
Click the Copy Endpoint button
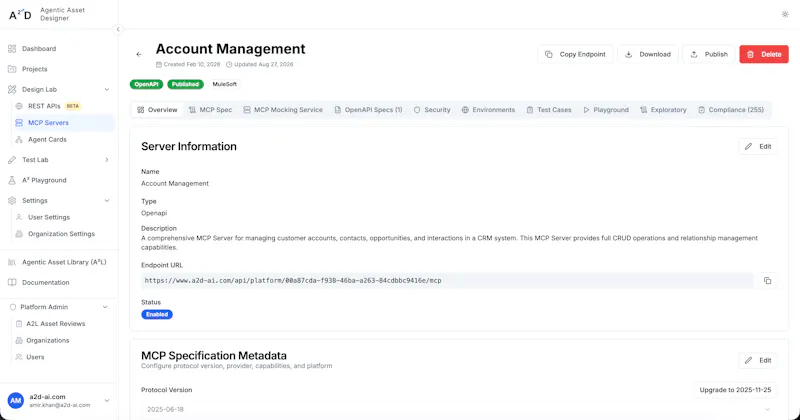(x=575, y=54)
